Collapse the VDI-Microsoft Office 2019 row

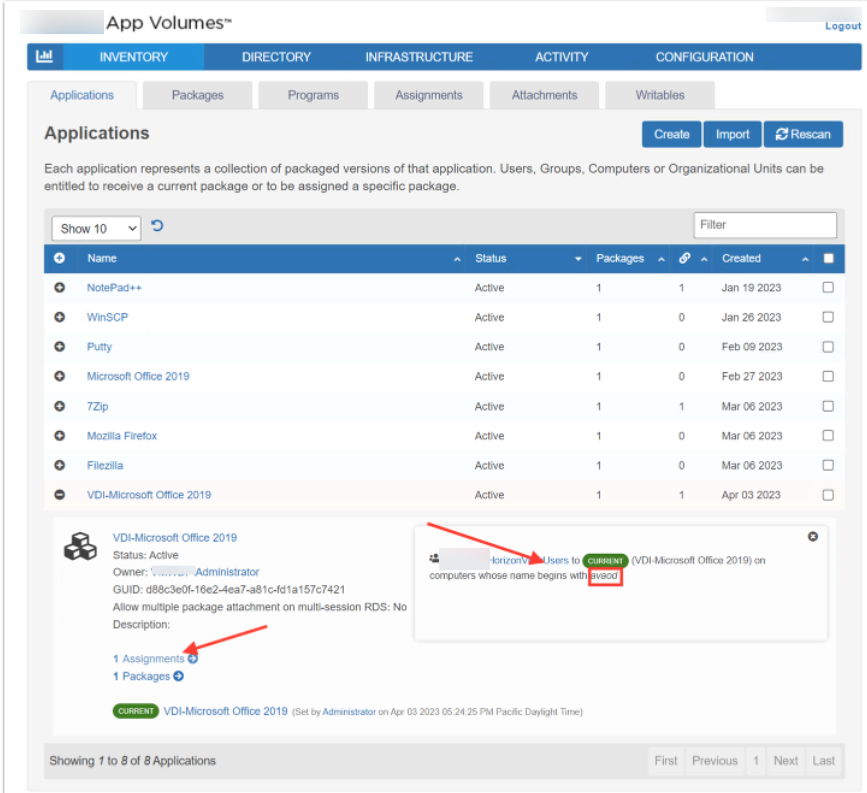(59, 495)
